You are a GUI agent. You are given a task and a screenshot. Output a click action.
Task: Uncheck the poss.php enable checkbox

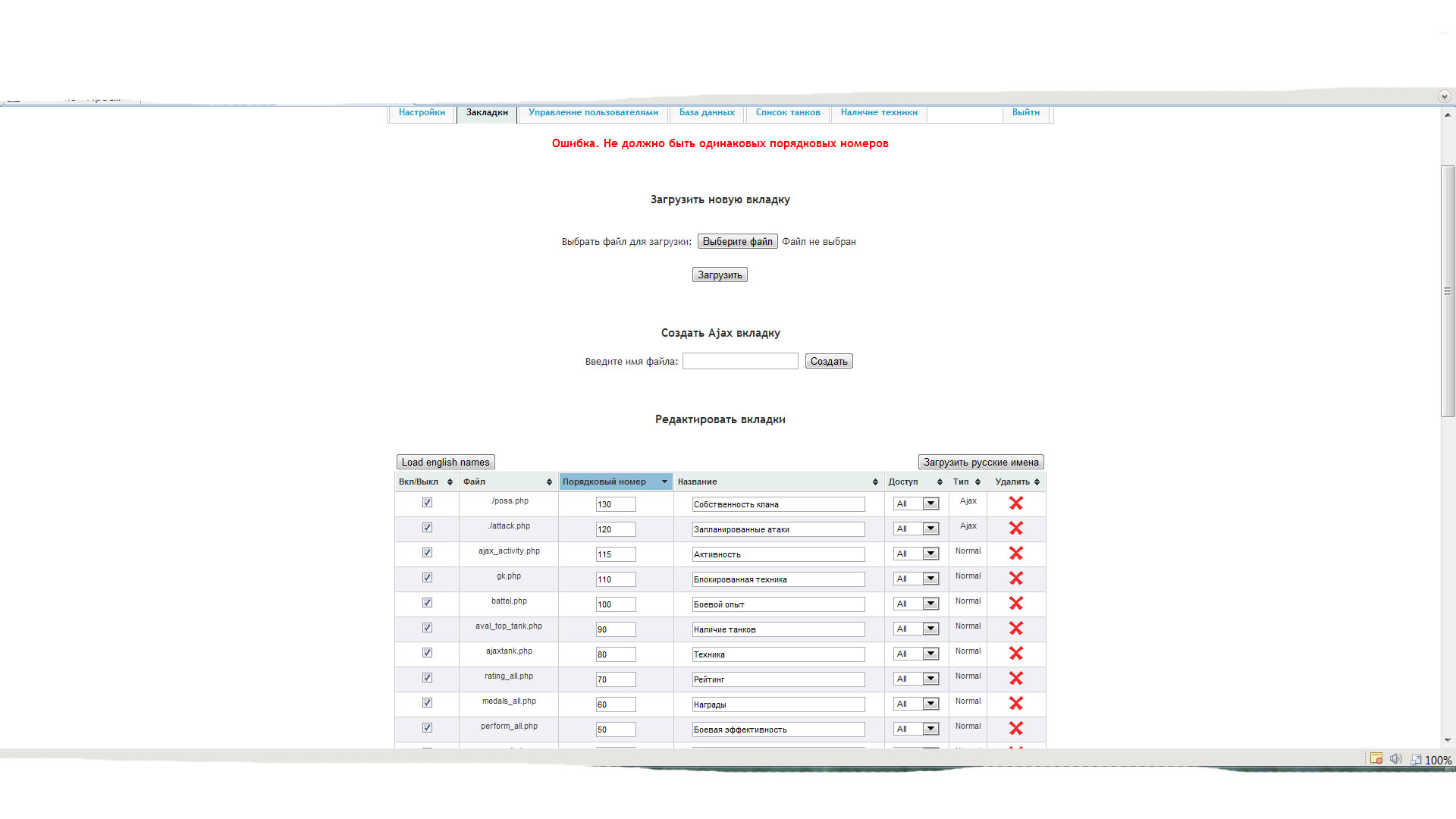tap(427, 503)
